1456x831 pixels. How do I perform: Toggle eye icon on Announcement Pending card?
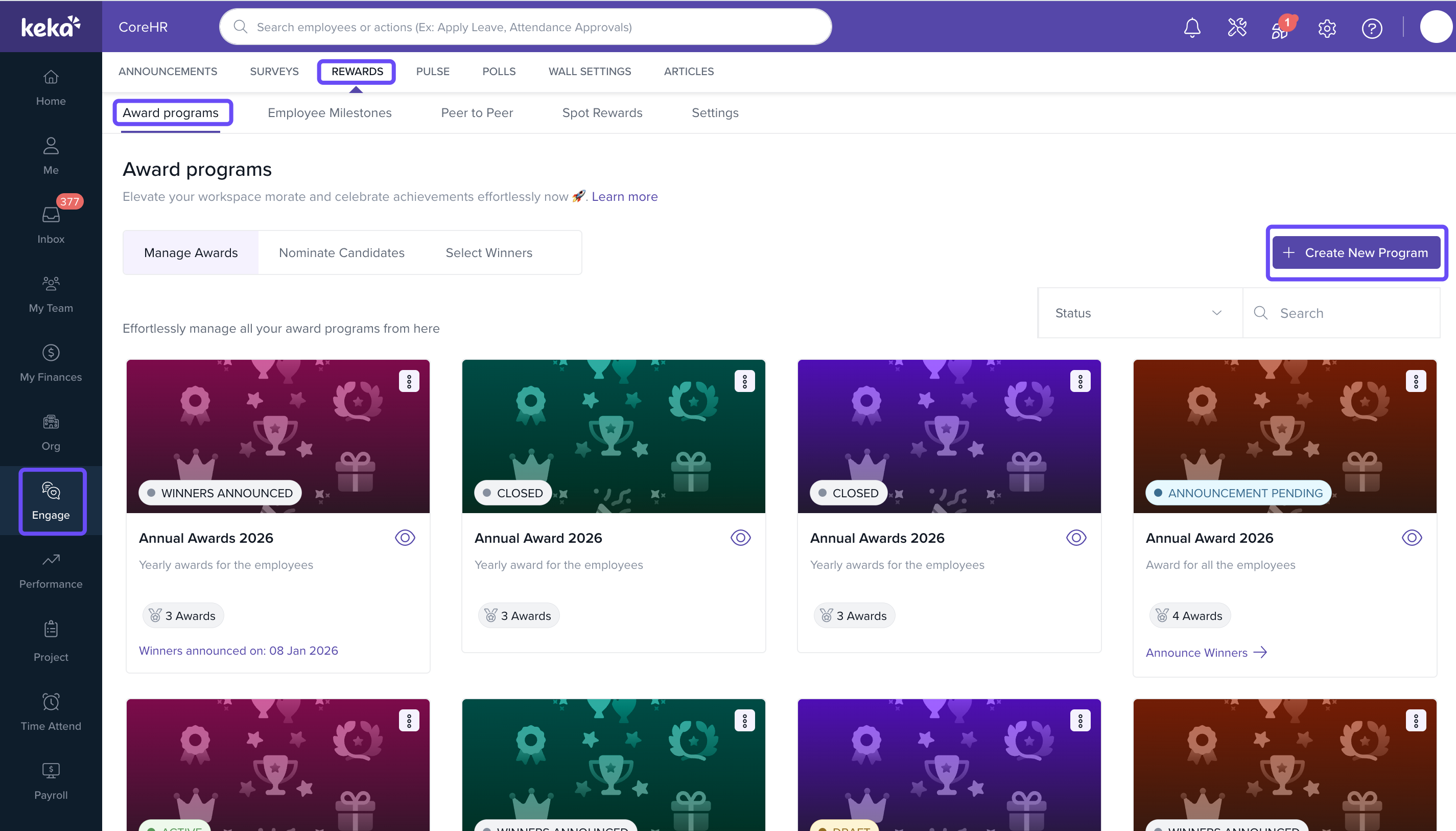1412,538
